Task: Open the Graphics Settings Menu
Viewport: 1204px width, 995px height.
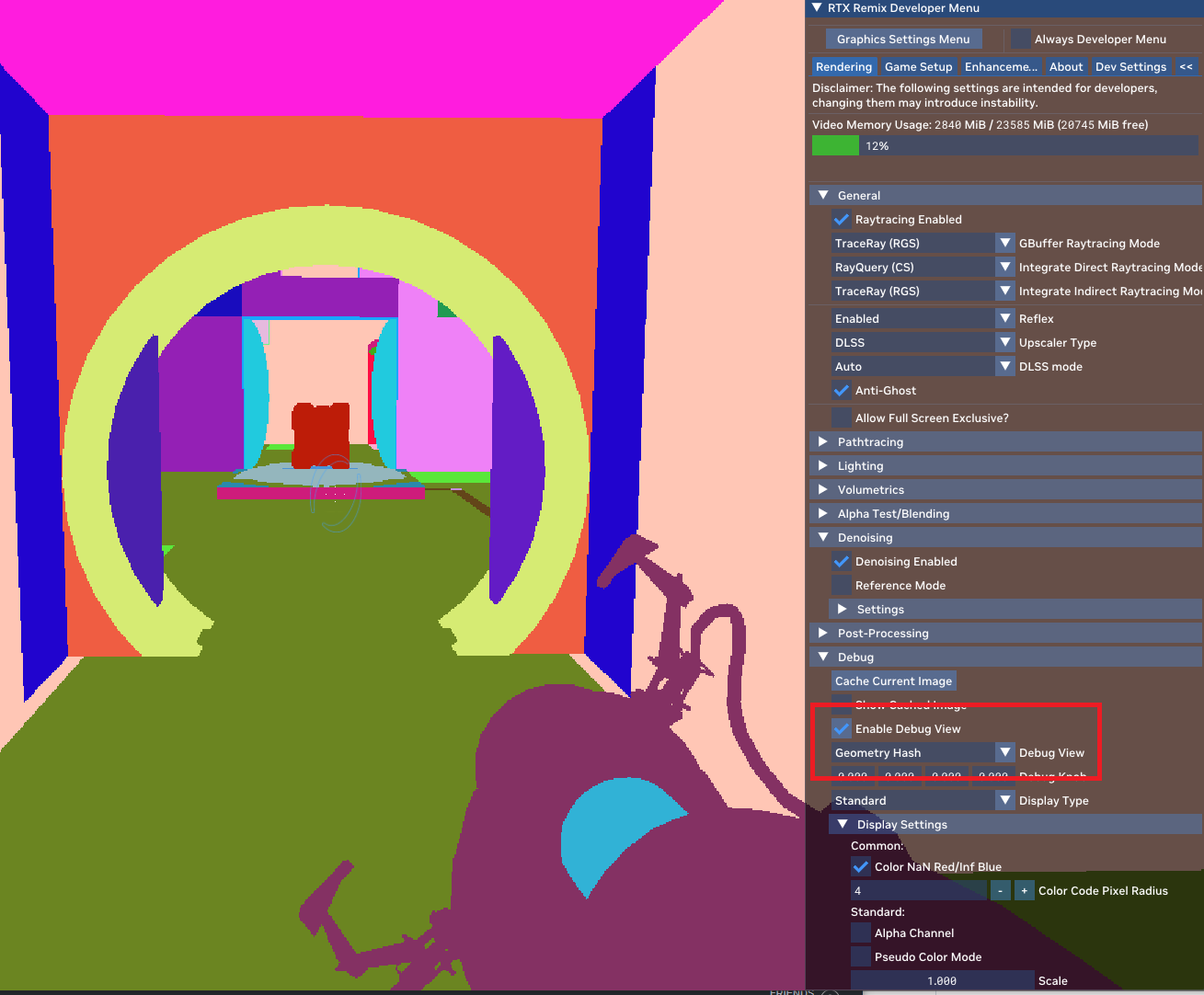Action: 903,39
